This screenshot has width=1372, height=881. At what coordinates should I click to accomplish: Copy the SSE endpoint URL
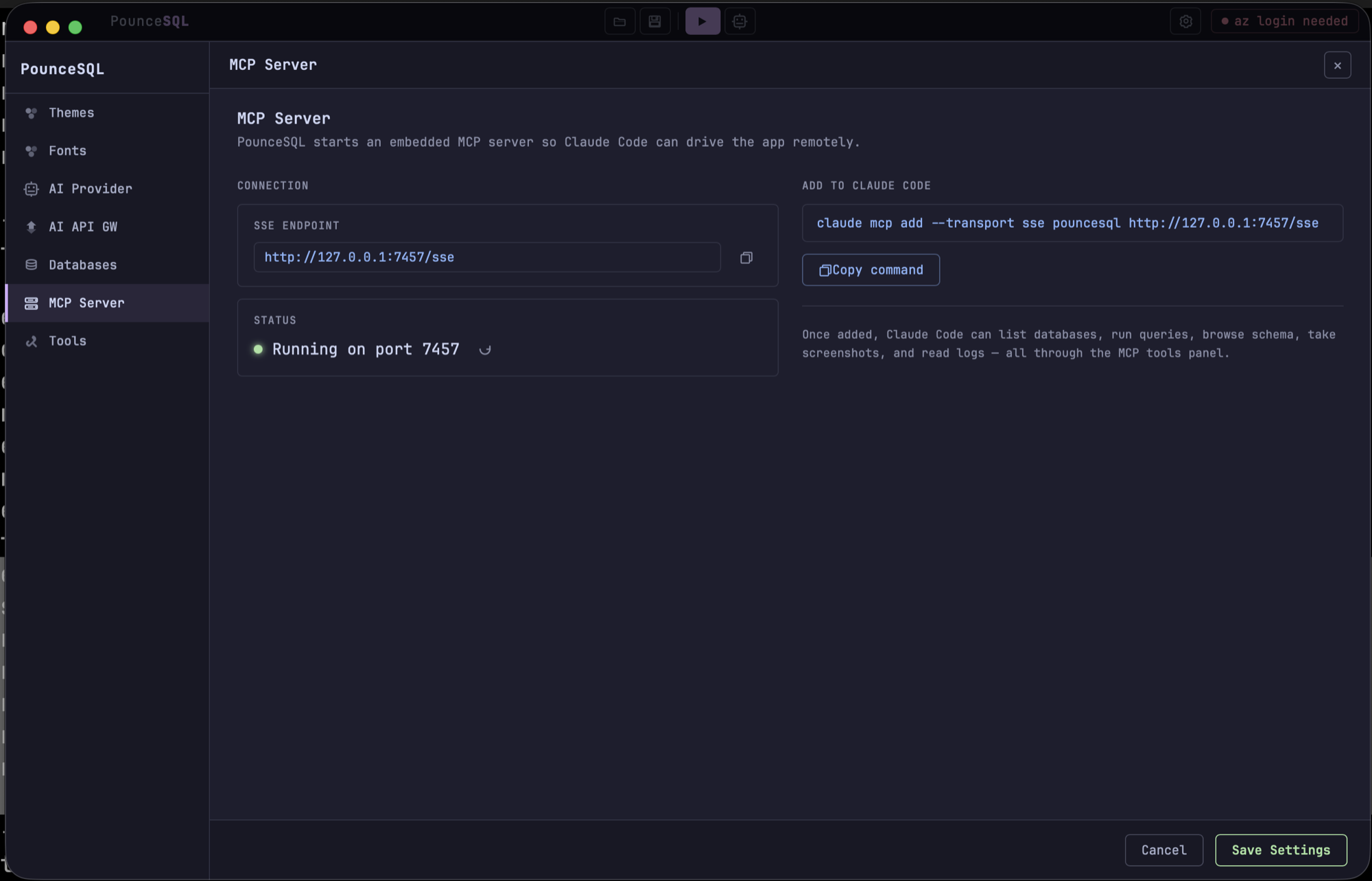[746, 257]
